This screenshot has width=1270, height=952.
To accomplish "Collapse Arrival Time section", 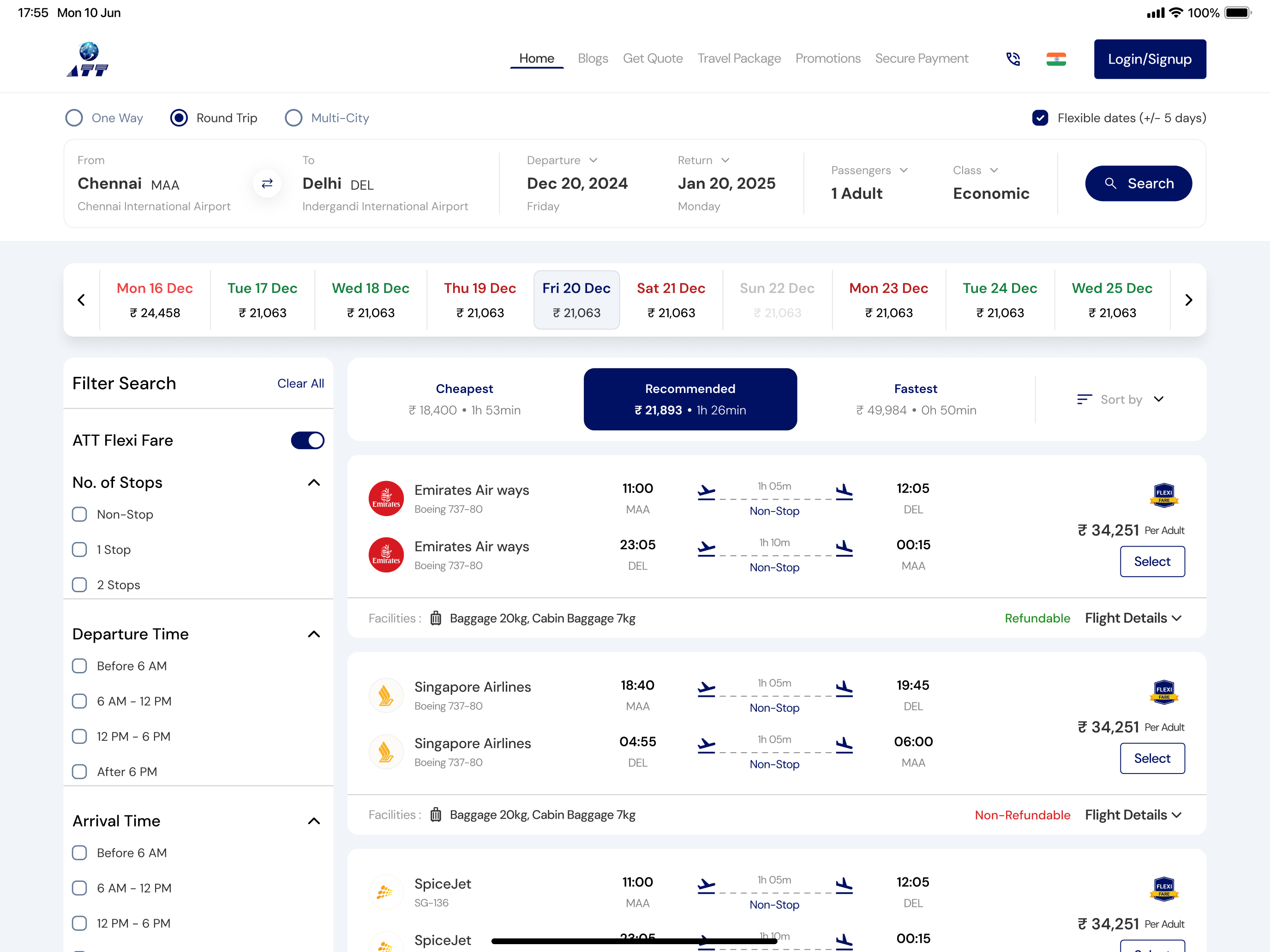I will pyautogui.click(x=314, y=821).
